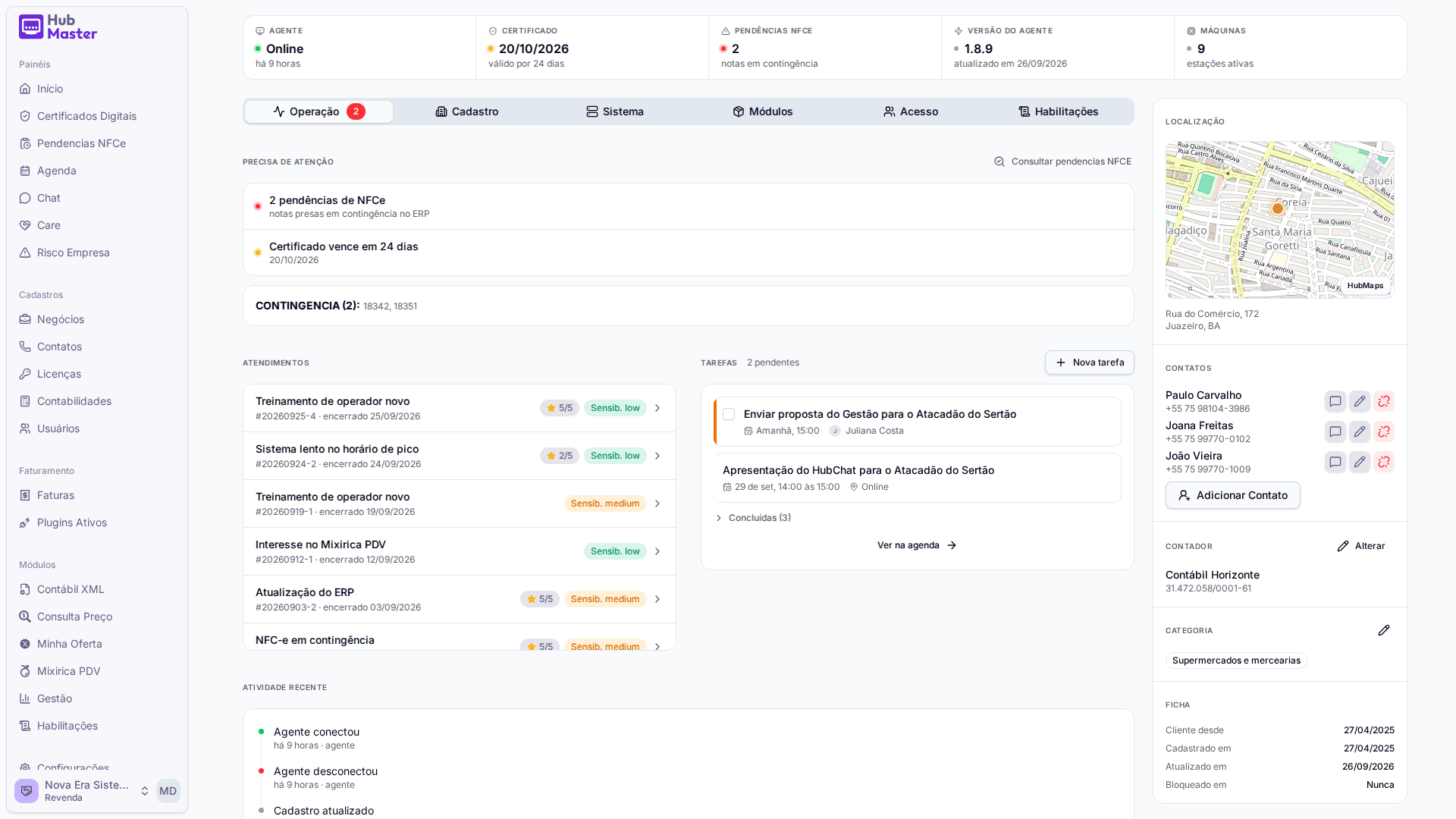Click Nova tarefa button
The width and height of the screenshot is (1456, 819).
1090,362
